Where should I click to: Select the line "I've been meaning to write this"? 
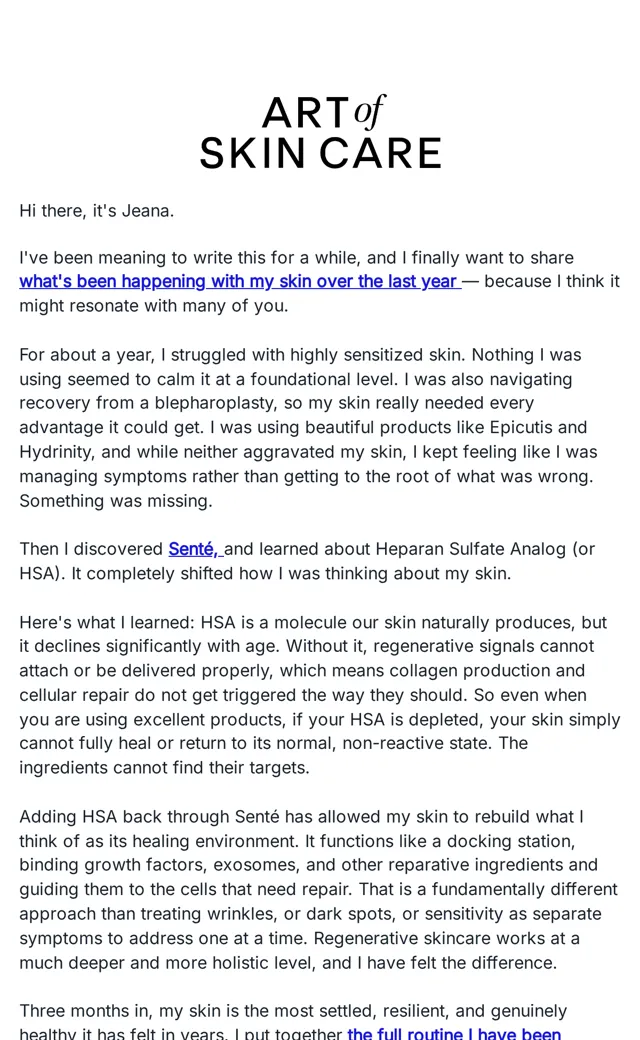296,257
